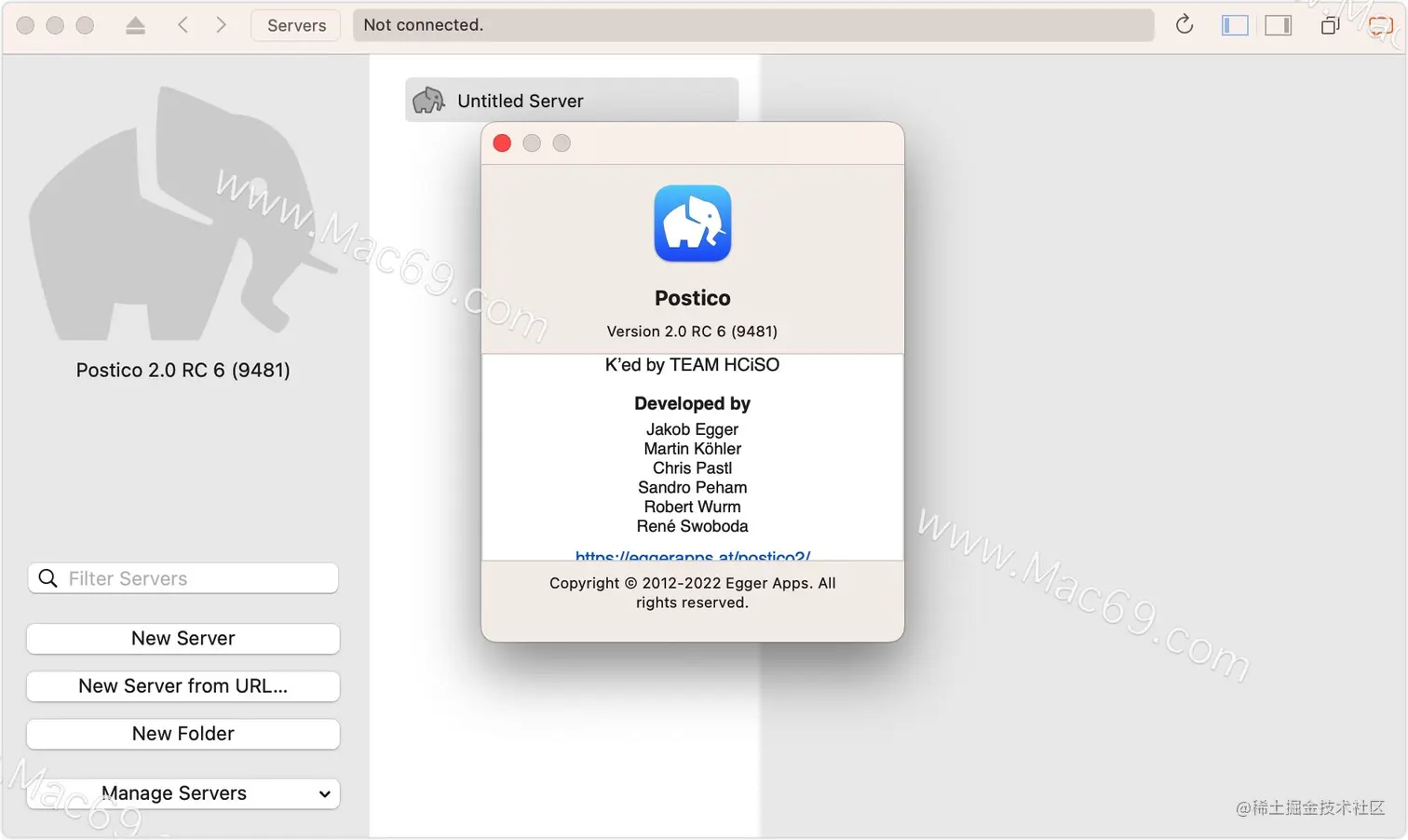Select the Untitled Server entry
The height and width of the screenshot is (840, 1408).
[x=572, y=101]
